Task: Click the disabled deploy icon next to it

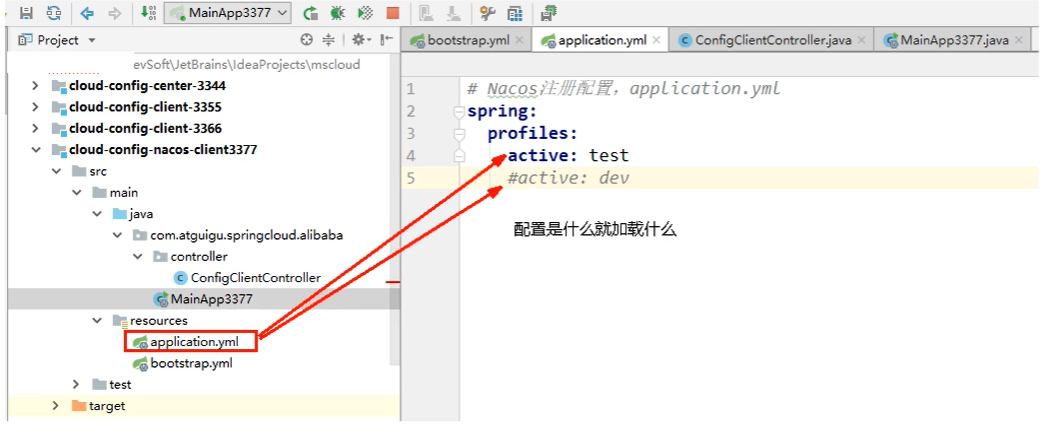Action: 453,12
